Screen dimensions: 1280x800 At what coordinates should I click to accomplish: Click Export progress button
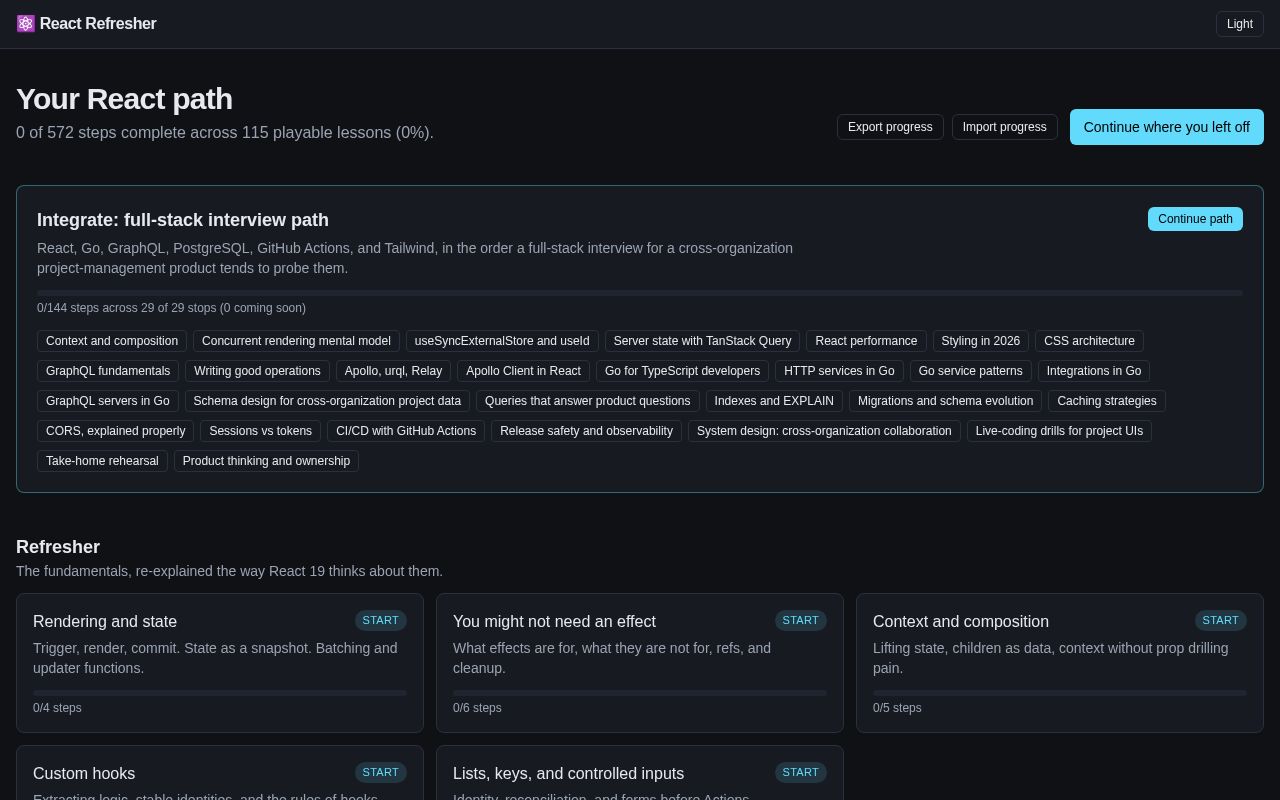tap(890, 127)
